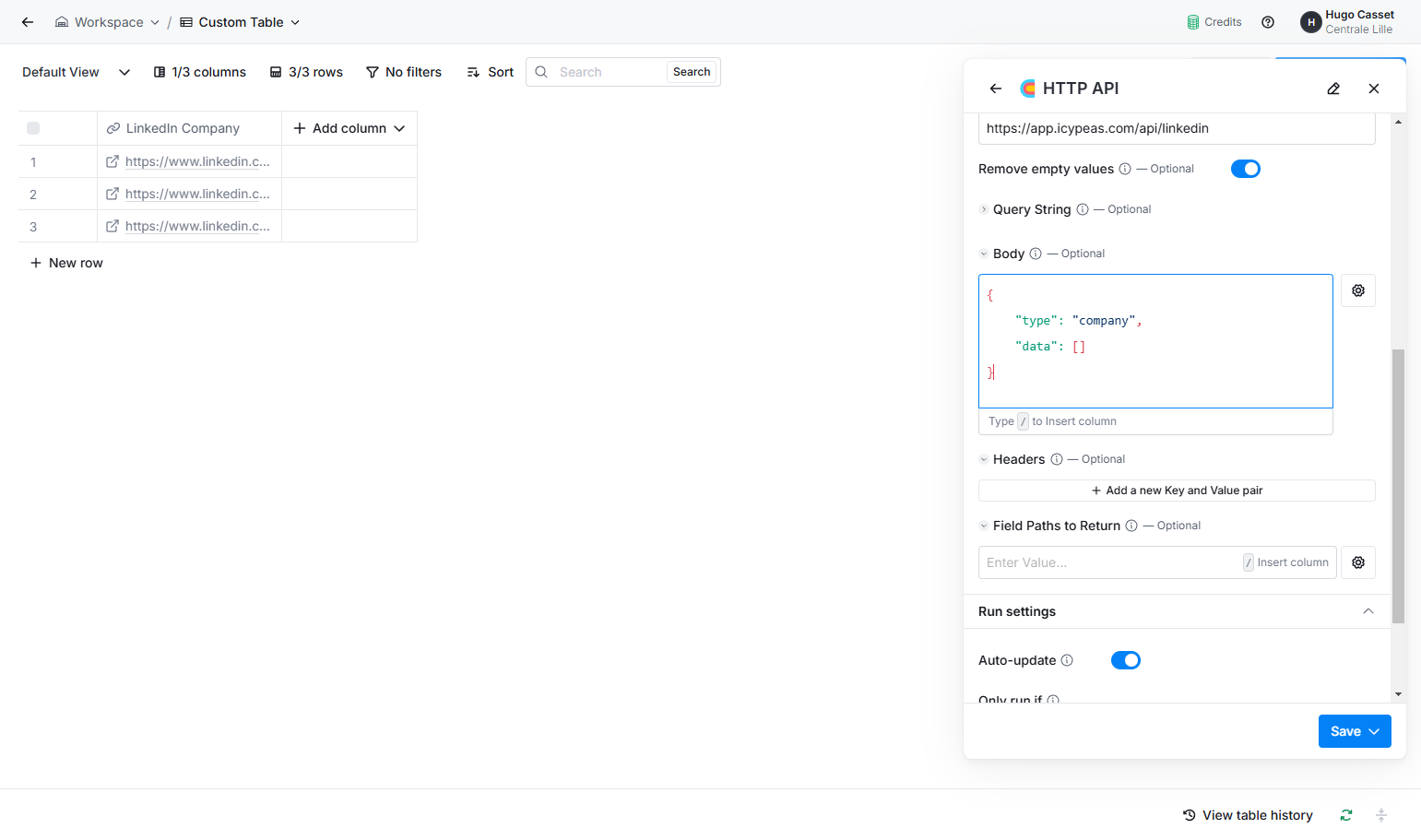Collapse the Run settings section
Screen dimensions: 1421x840
[1368, 611]
